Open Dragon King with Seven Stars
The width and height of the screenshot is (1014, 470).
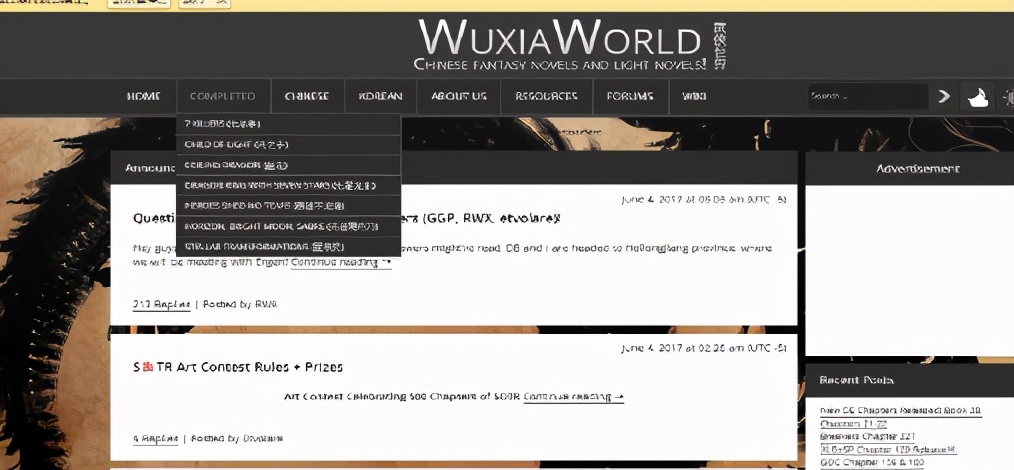[x=288, y=186]
